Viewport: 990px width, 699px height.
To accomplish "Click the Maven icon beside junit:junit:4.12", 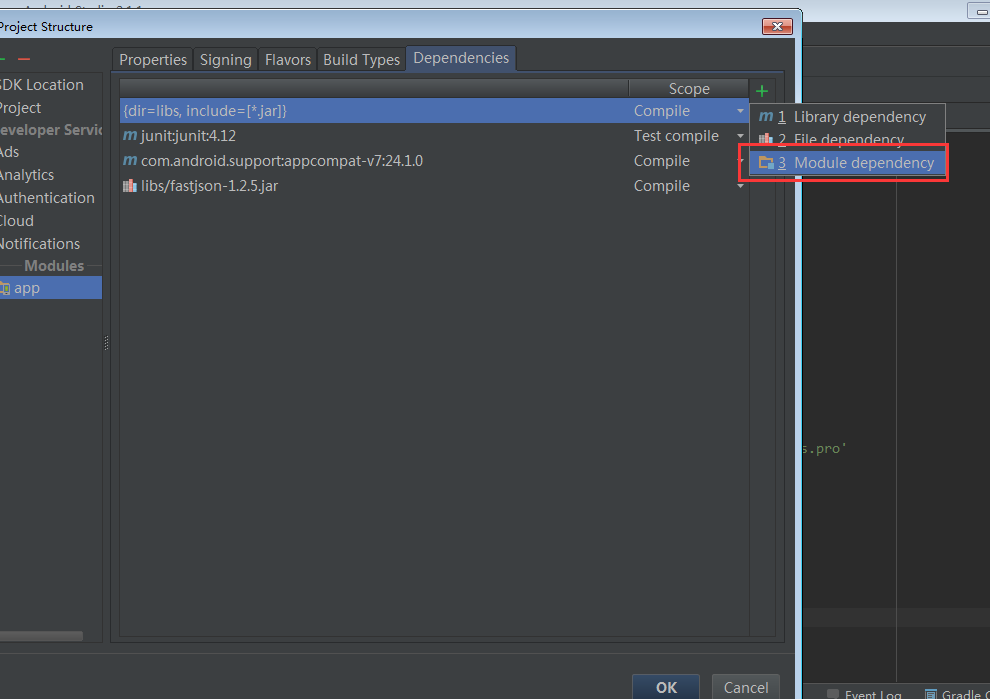I will 130,135.
